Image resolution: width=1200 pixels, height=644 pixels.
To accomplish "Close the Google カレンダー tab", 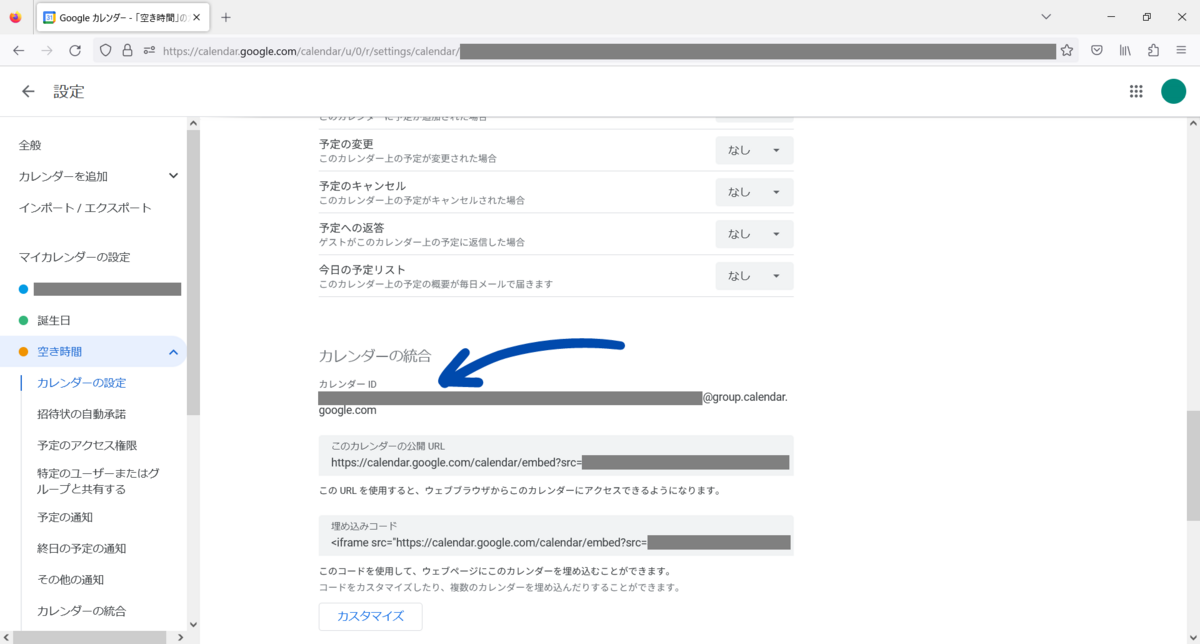I will click(197, 18).
